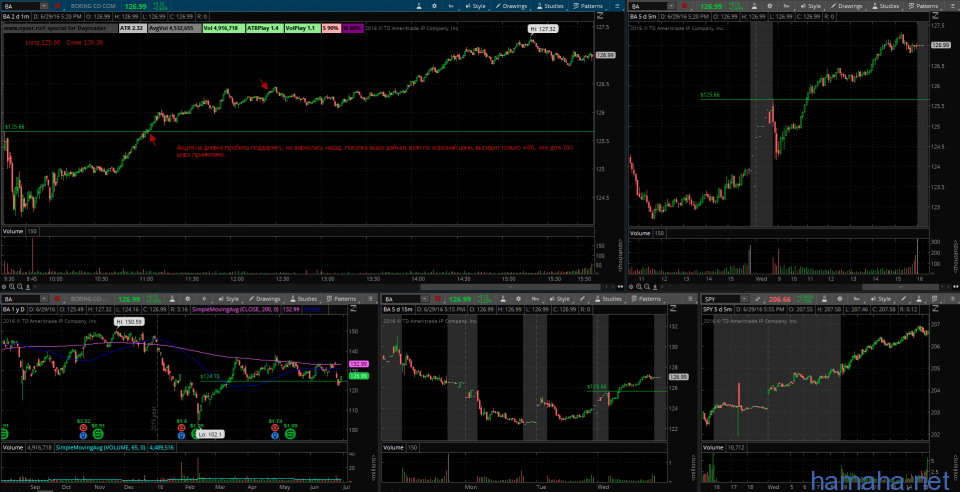Open gear settings in bottom-middle 15m chart

coord(519,299)
